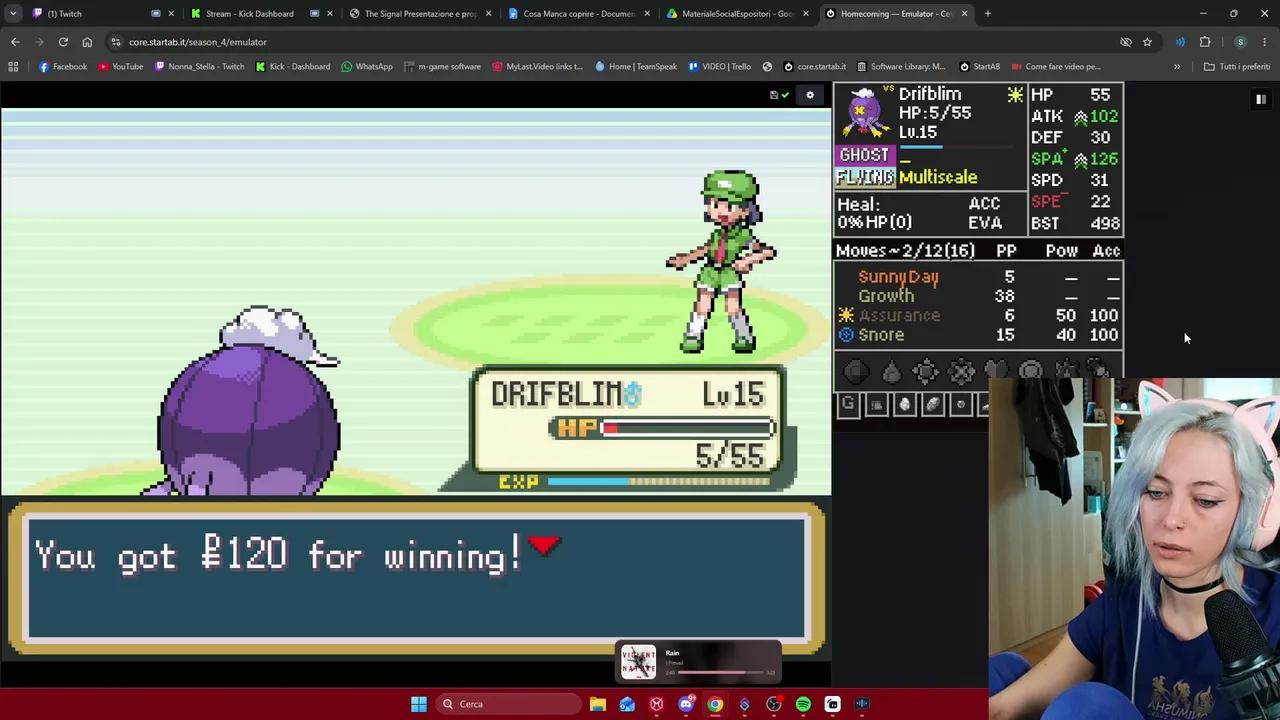Click the egg icon in tracker bottom row

click(904, 404)
